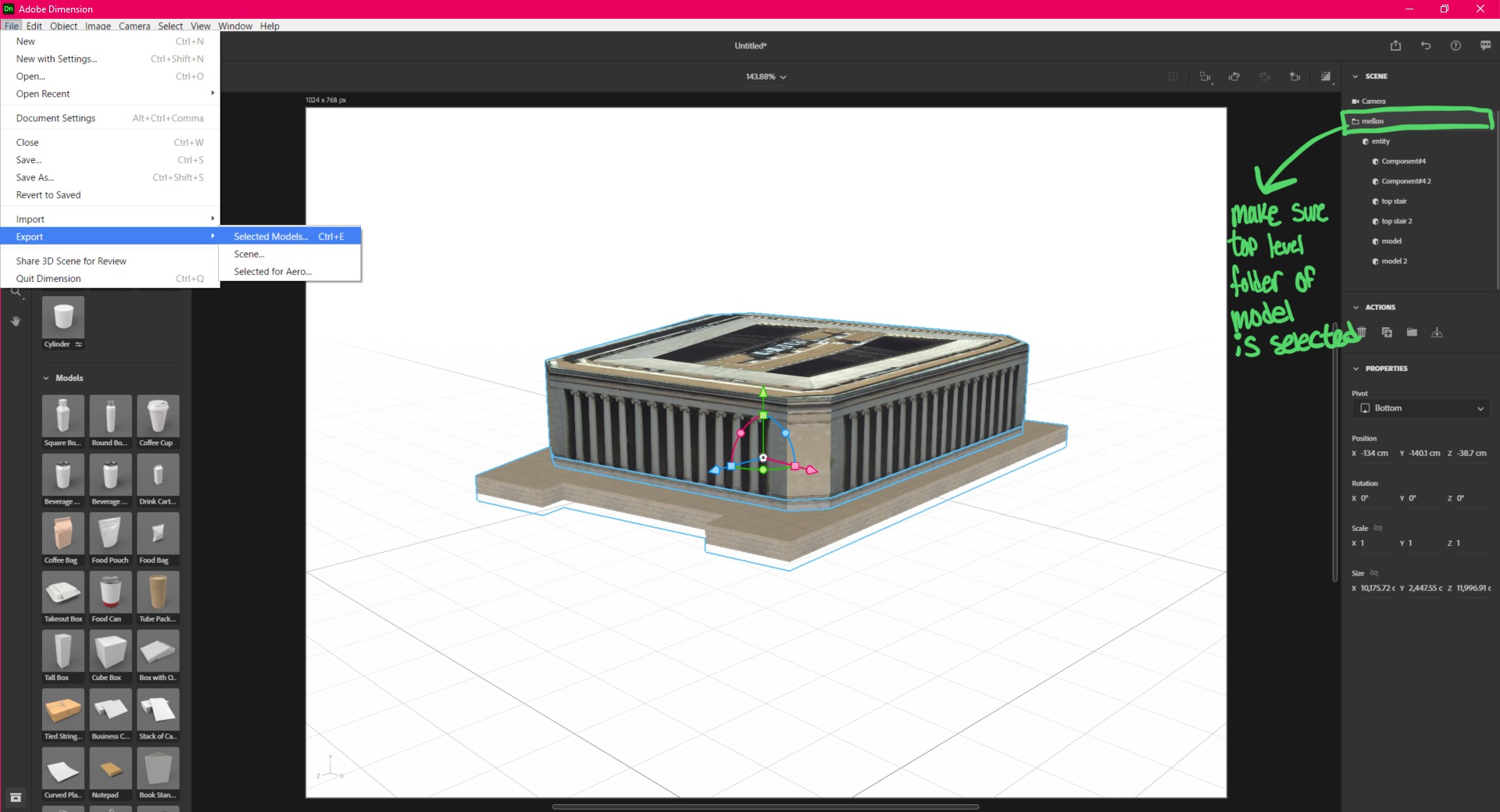Click the Position X value field
Screen dimensions: 1500x812
[x=1375, y=453]
